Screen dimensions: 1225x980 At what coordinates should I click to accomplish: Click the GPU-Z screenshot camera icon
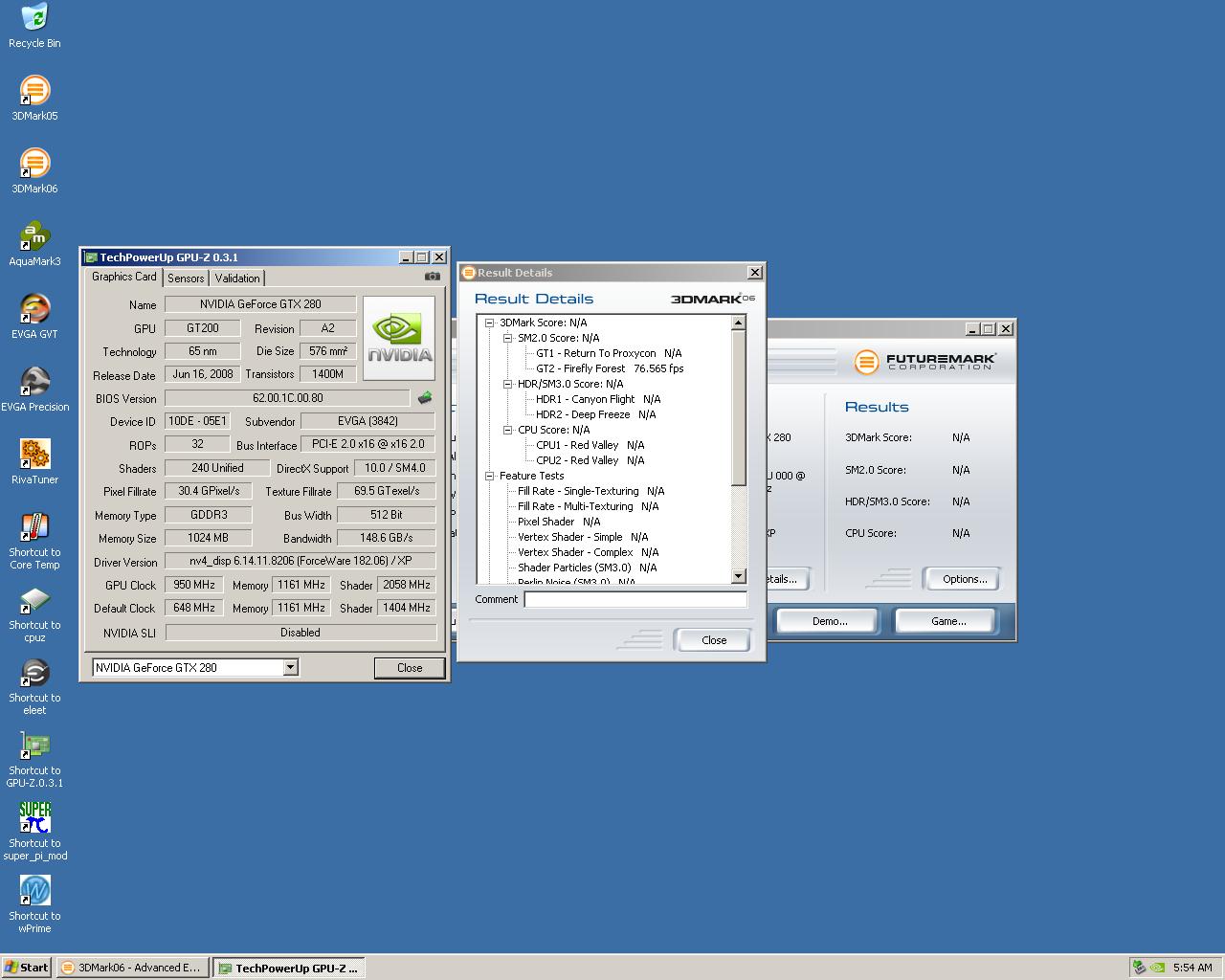click(433, 277)
